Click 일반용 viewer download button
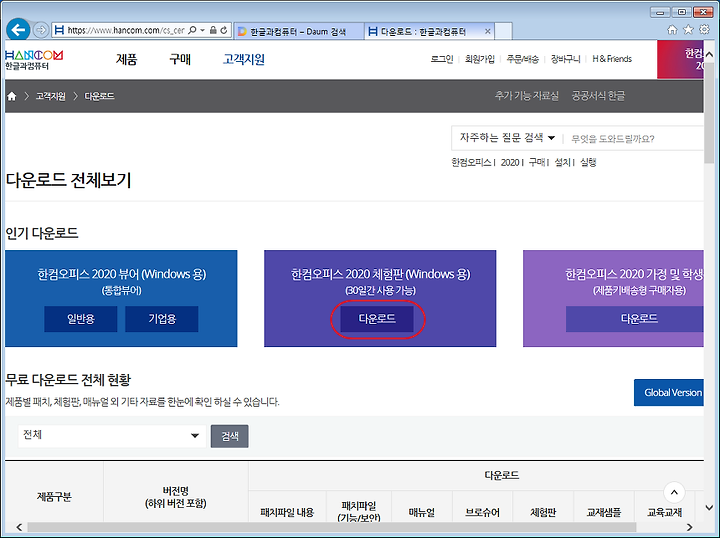 (81, 319)
